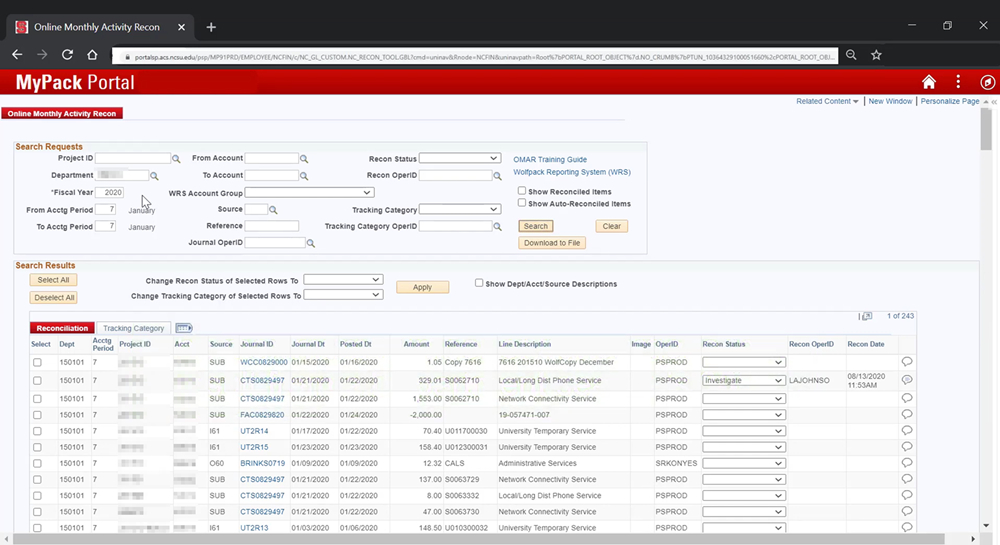1000x545 pixels.
Task: Open Change Tracking Category of Selected Rows dropdown
Action: click(x=343, y=294)
